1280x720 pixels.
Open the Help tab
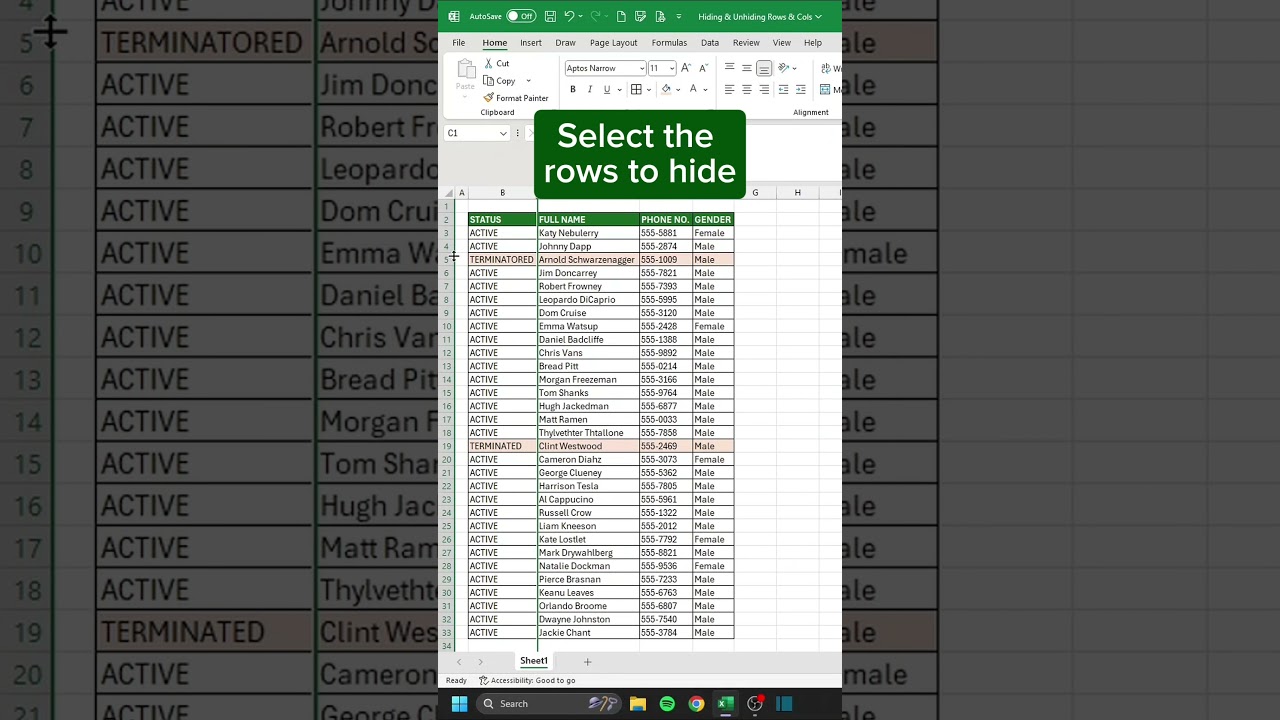click(x=813, y=43)
